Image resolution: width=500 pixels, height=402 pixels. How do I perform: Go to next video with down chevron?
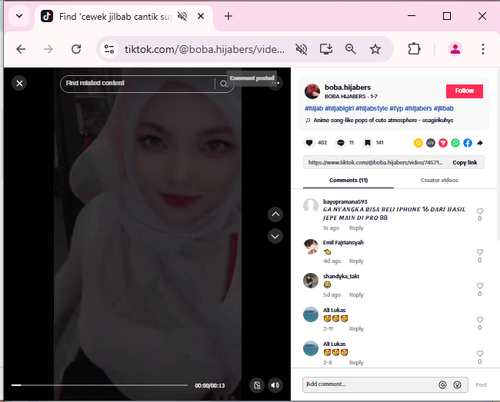(275, 236)
